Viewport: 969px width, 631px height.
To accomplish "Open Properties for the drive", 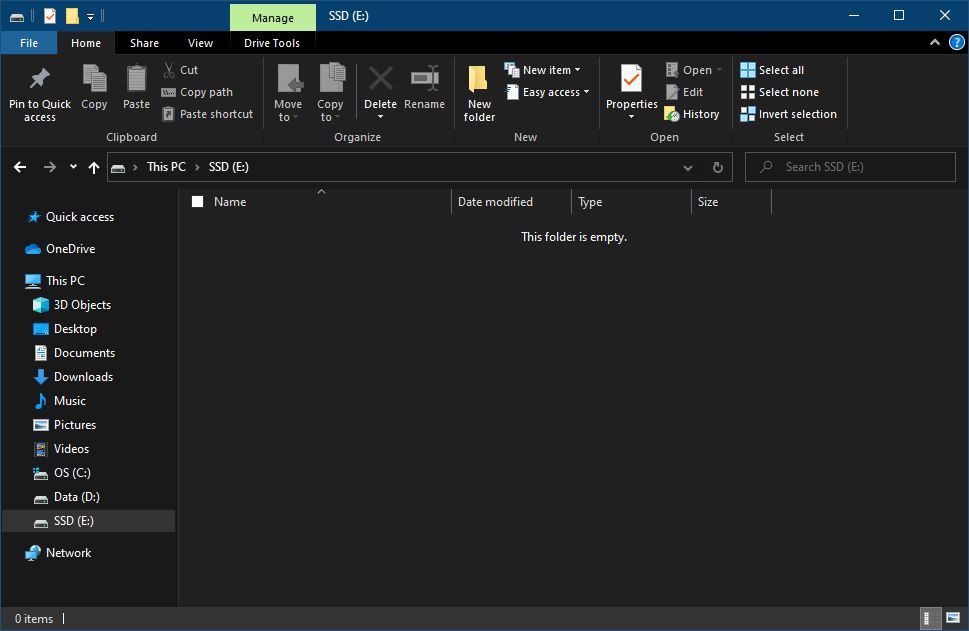I will pos(631,80).
